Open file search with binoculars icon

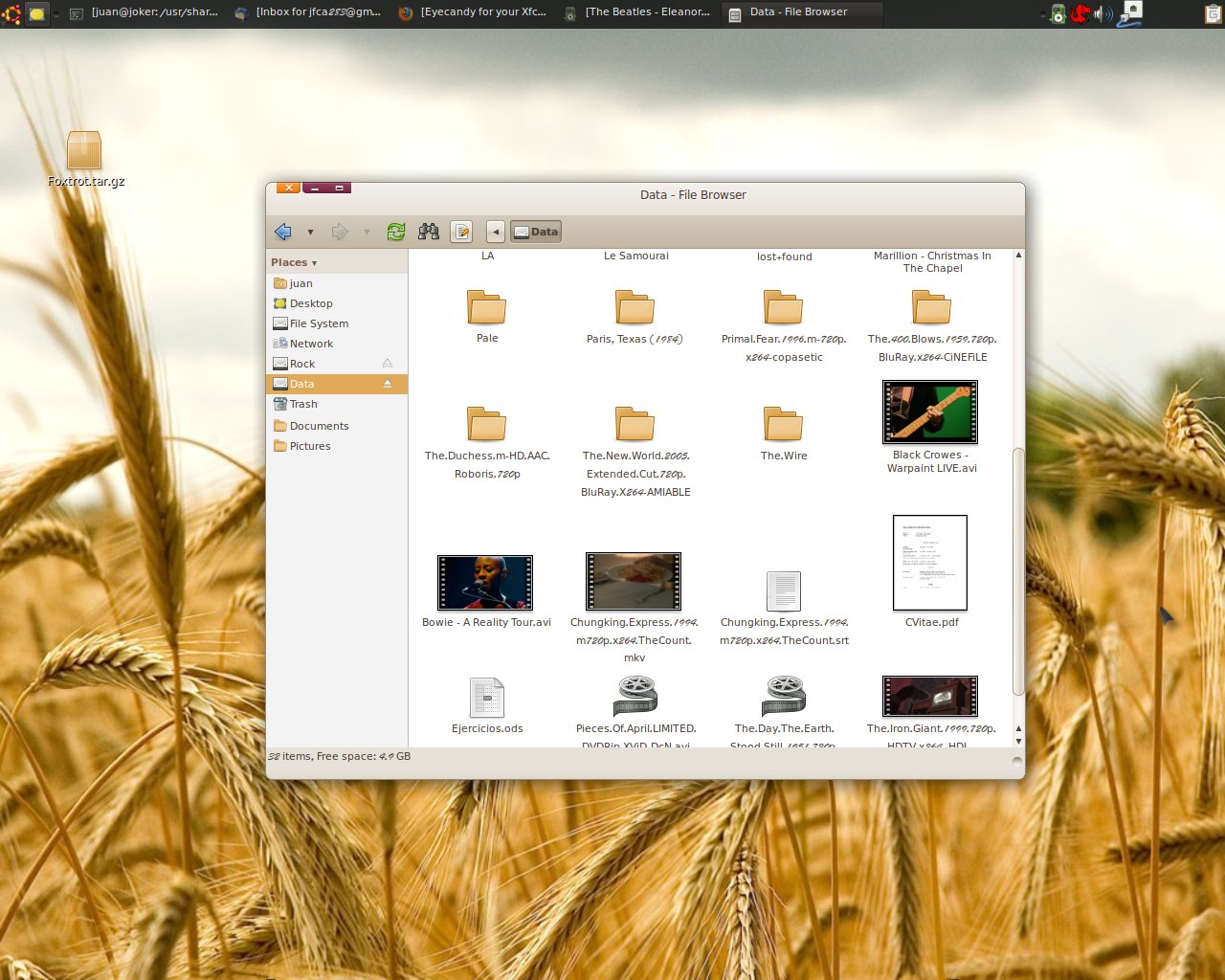pyautogui.click(x=429, y=232)
